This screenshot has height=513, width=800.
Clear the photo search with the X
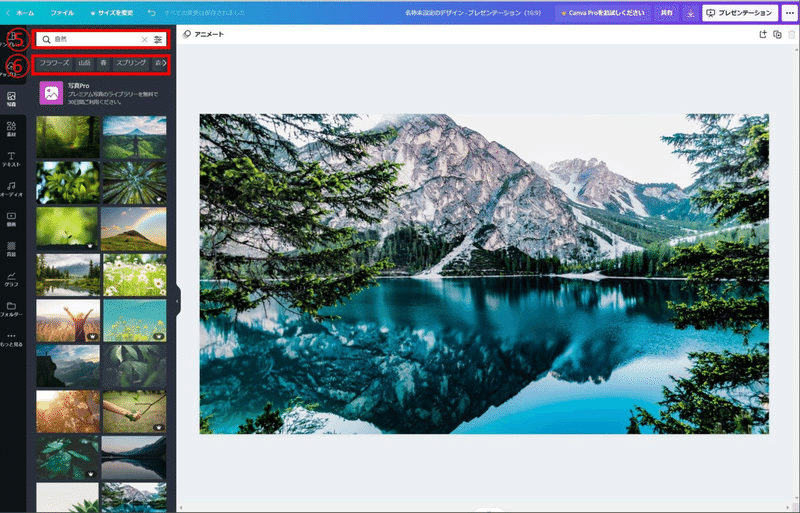point(144,39)
